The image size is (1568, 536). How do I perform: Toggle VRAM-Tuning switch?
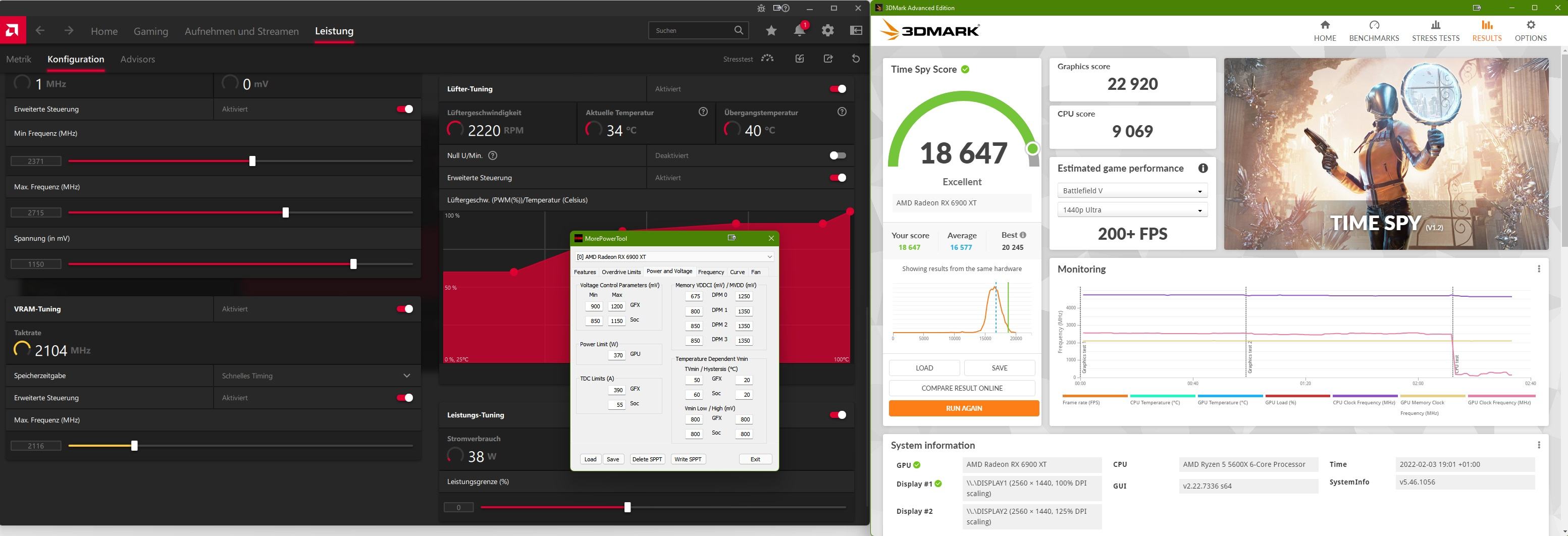tap(405, 309)
